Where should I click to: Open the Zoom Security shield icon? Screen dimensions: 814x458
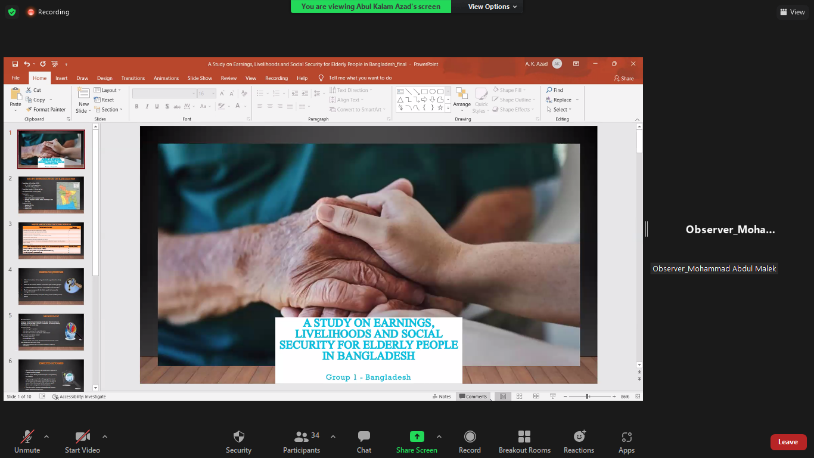coord(239,436)
